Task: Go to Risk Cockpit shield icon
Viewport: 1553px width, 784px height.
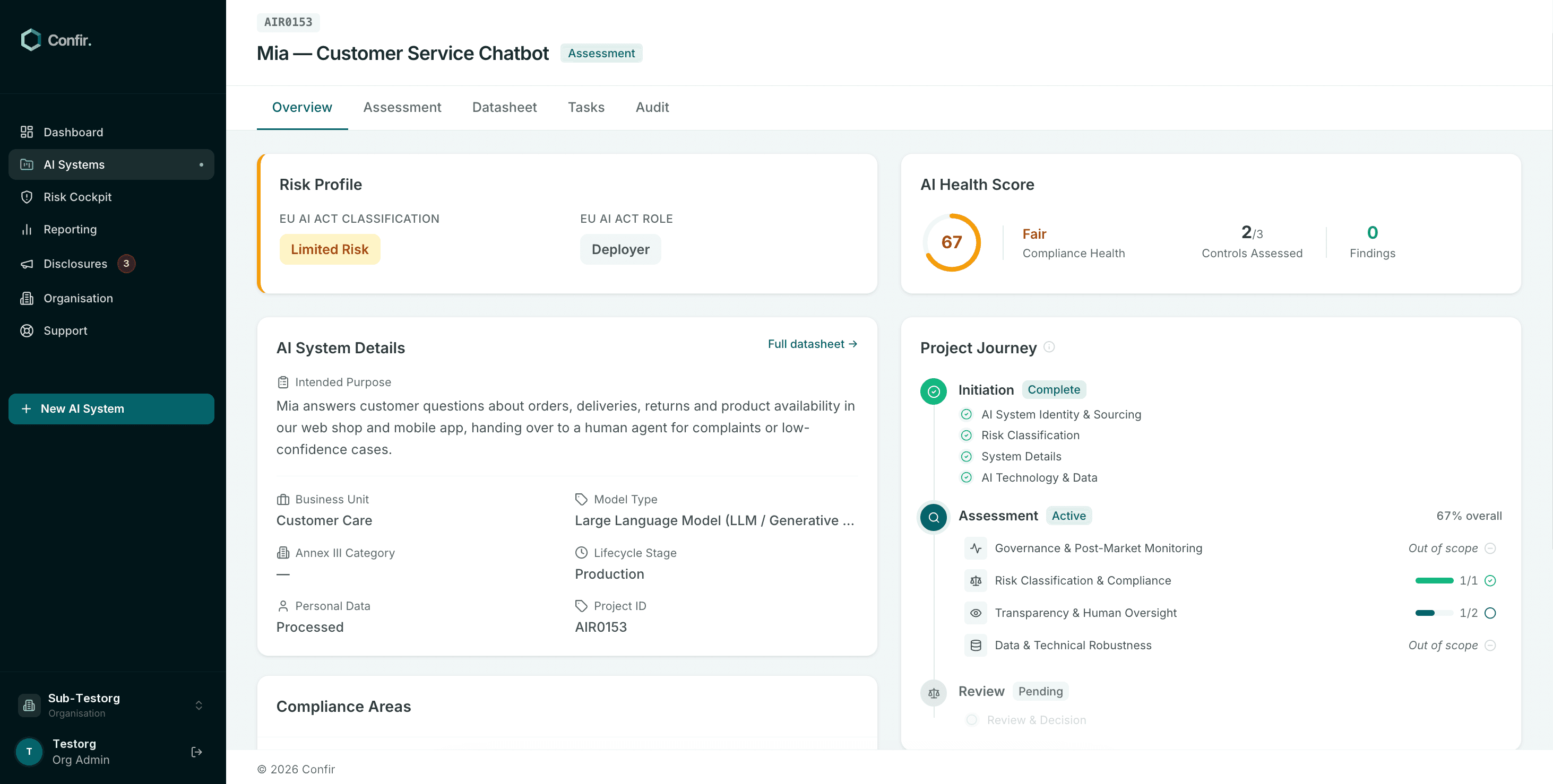Action: tap(27, 197)
